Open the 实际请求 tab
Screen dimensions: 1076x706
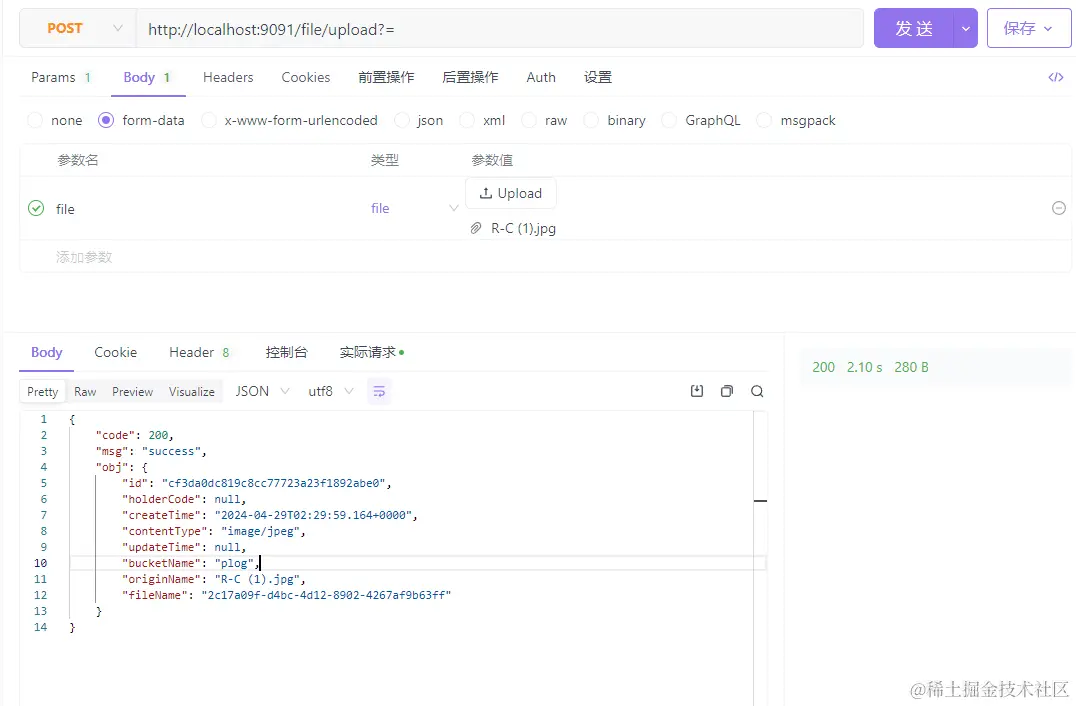tap(371, 352)
